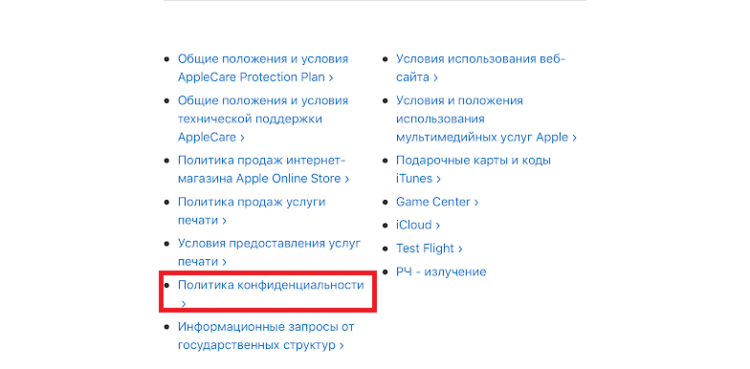750x369 pixels.
Task: Open the iCloud terms link
Action: click(418, 225)
